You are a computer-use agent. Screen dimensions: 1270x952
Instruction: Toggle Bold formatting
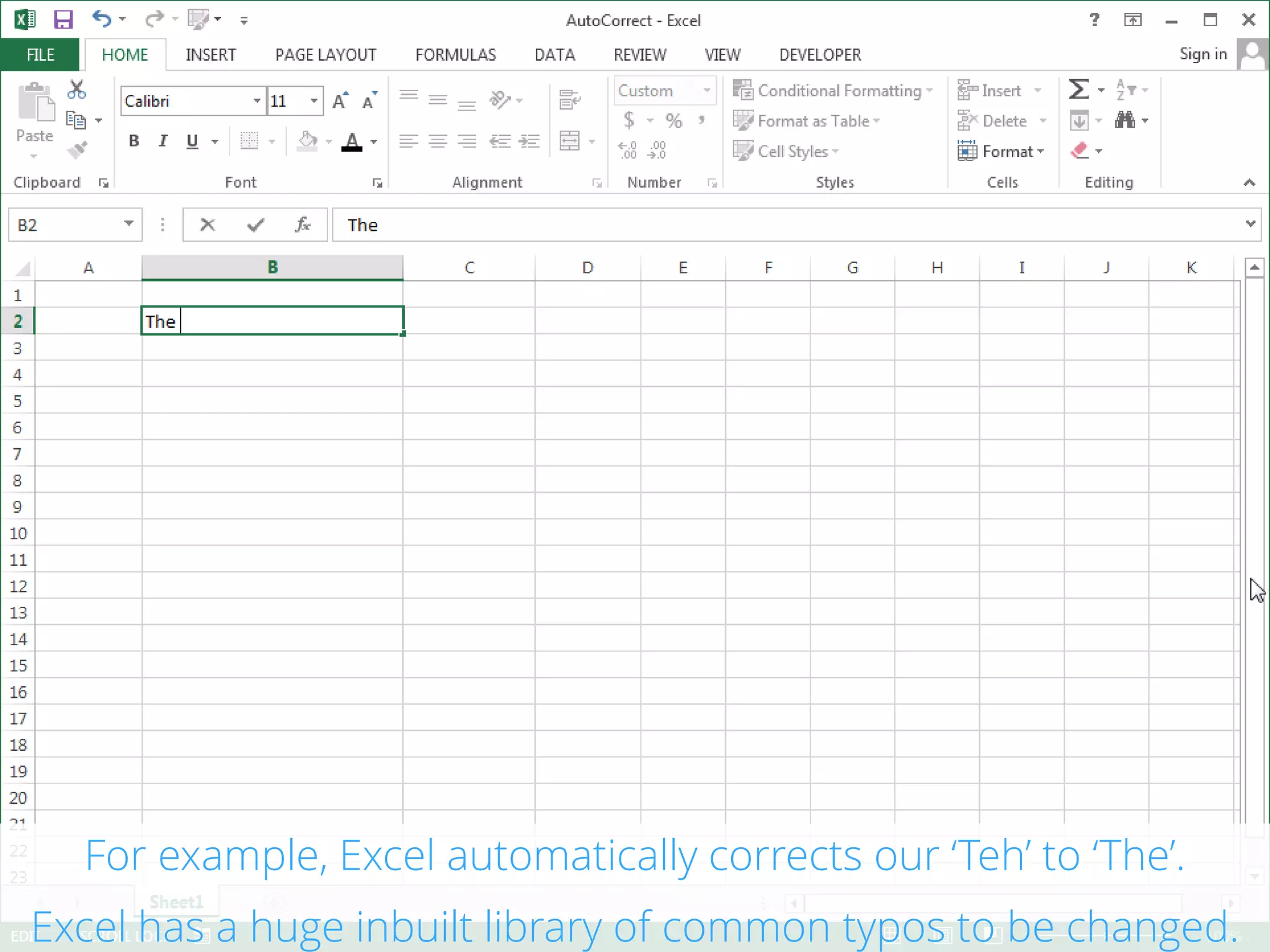134,141
